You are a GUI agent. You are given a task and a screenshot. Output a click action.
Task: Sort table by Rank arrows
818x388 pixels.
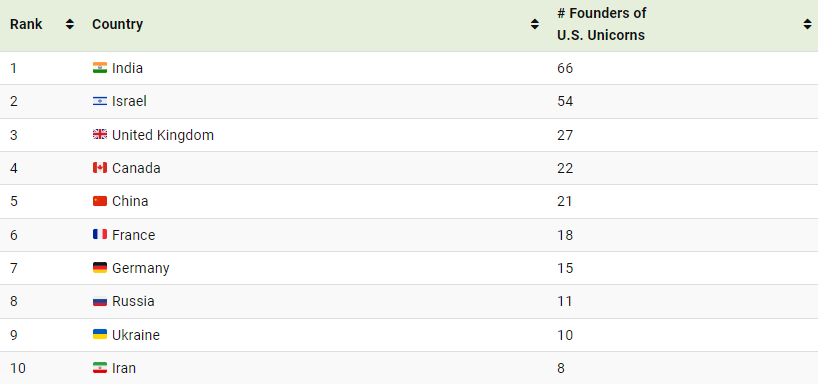(70, 24)
